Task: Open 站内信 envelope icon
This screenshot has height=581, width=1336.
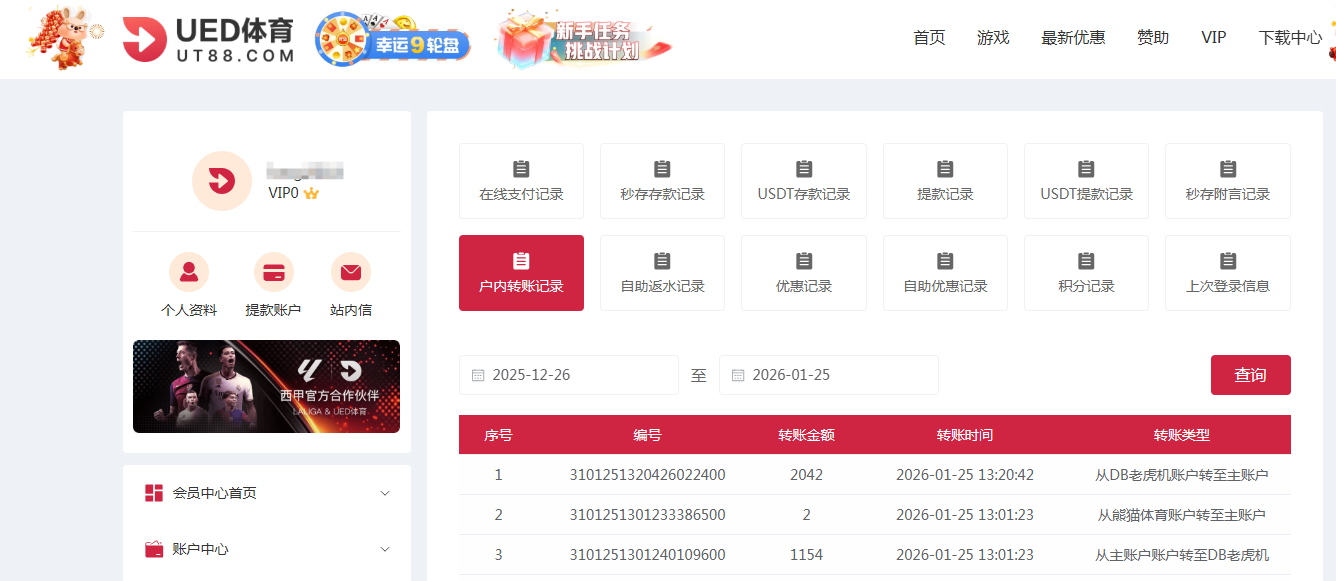Action: [351, 271]
